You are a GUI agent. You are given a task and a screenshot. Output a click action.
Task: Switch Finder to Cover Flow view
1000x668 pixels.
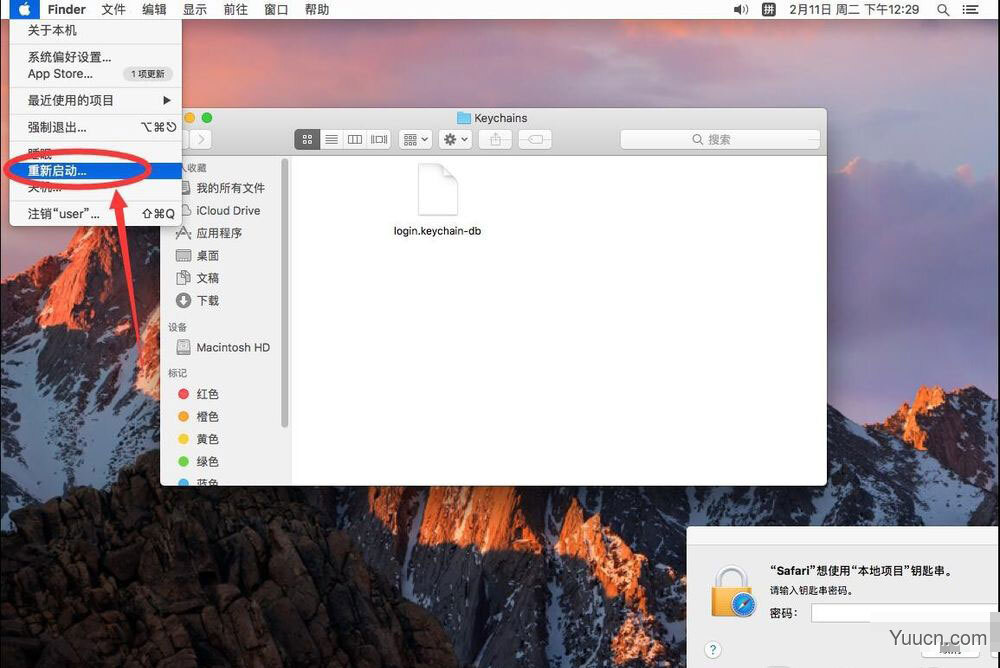point(379,139)
